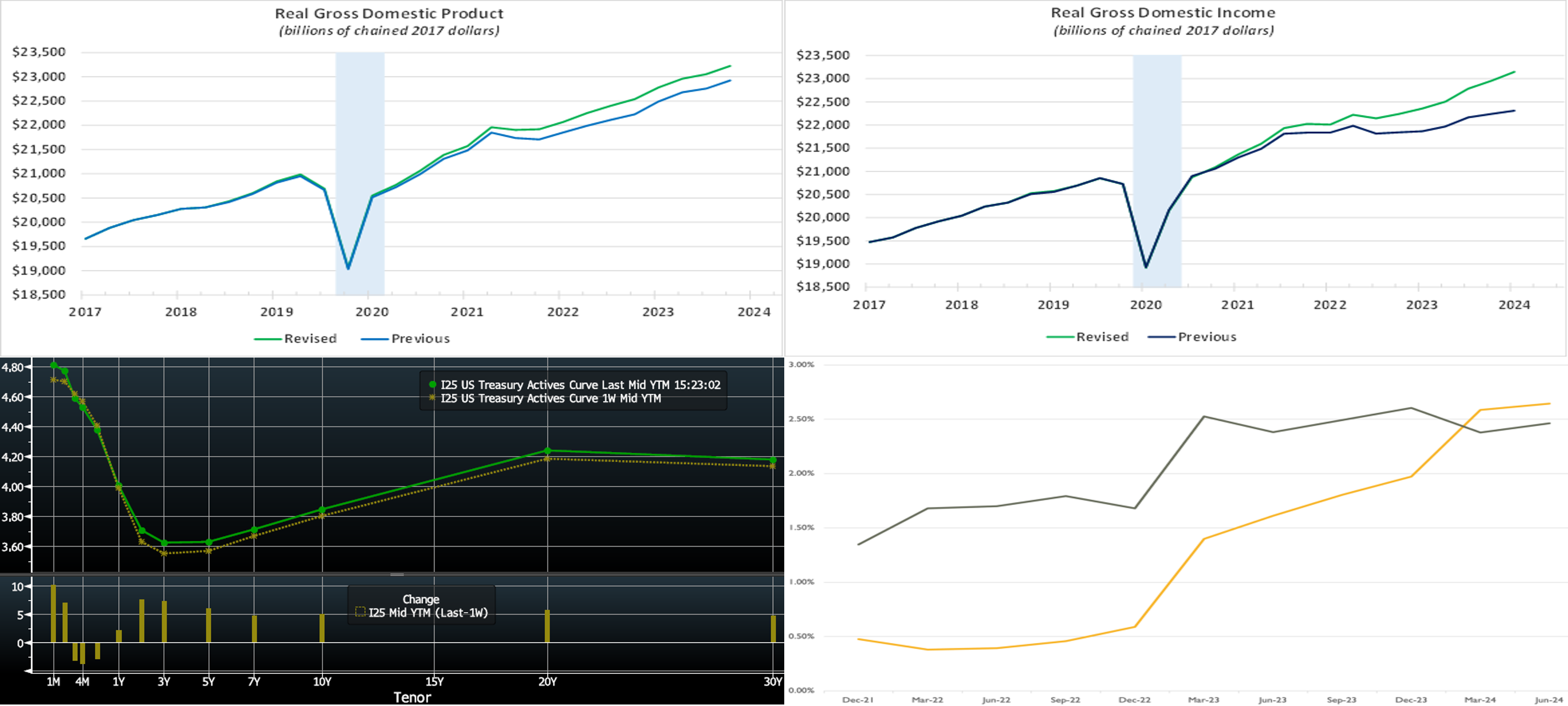Click the 15Y tenor label on the axis
The height and width of the screenshot is (706, 1568).
(434, 682)
